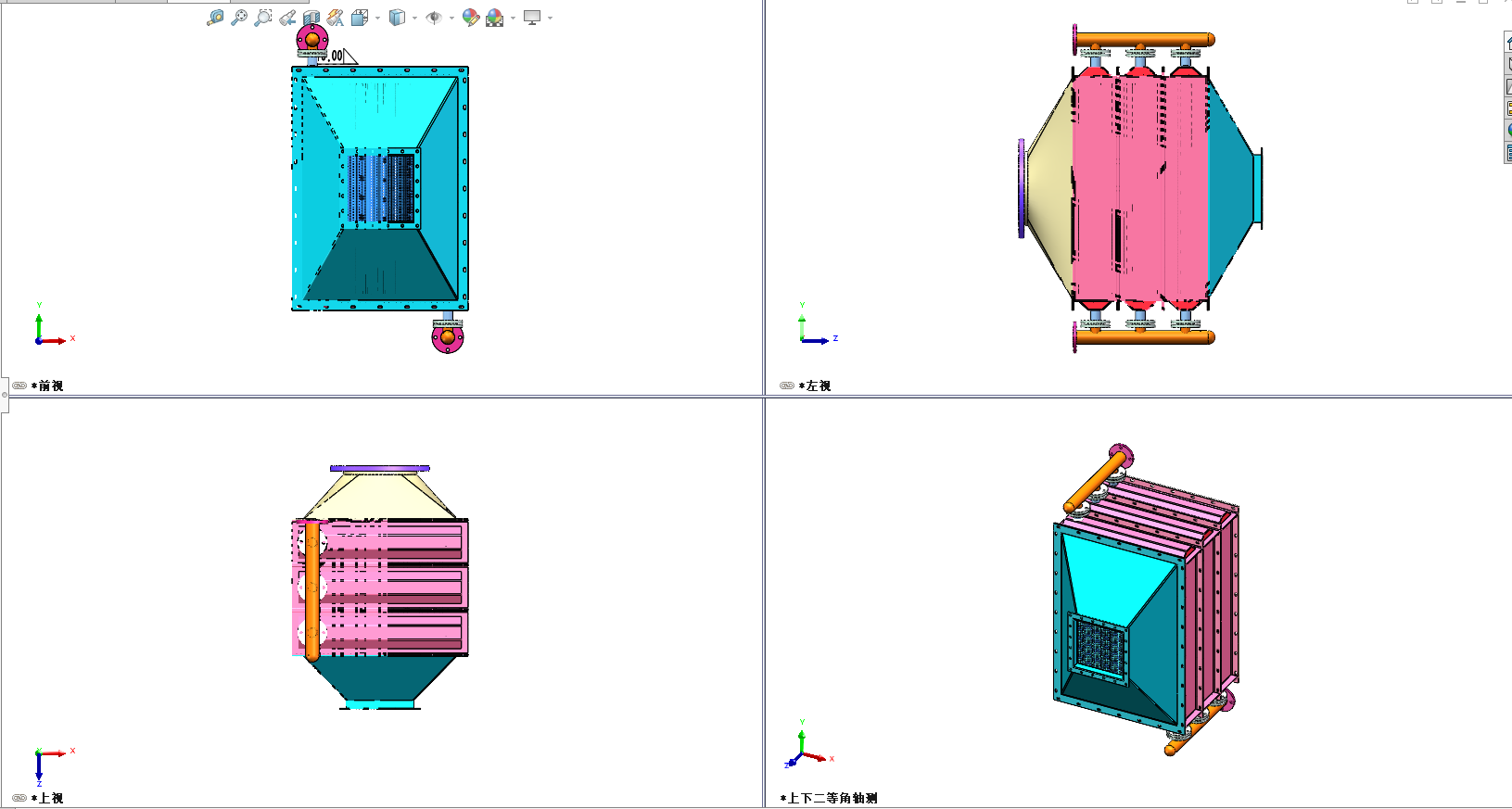Click the Hide/Show Items eye icon
Screen dimensions: 1512x809
point(434,18)
